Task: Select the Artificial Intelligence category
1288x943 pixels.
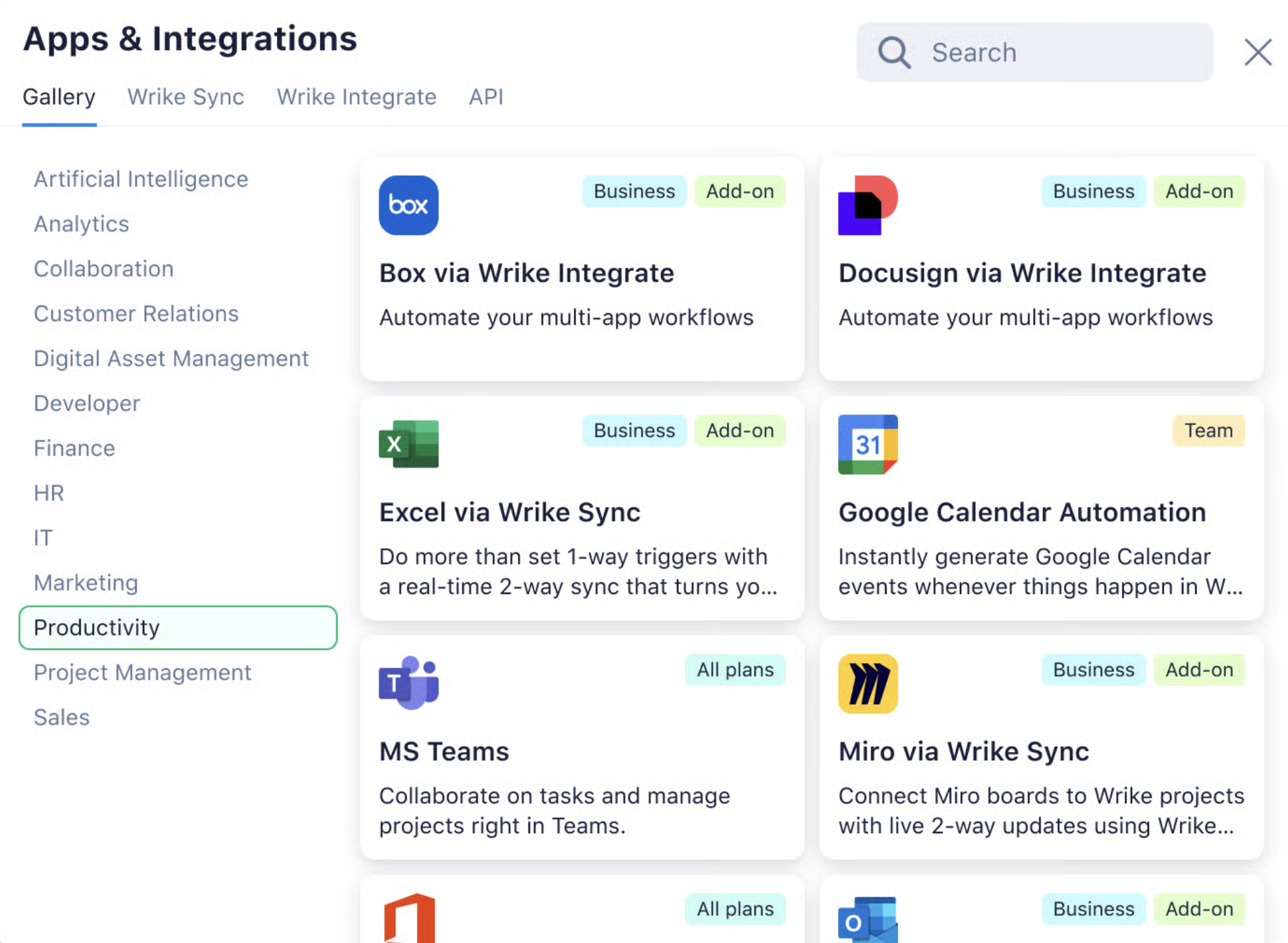Action: [x=141, y=179]
